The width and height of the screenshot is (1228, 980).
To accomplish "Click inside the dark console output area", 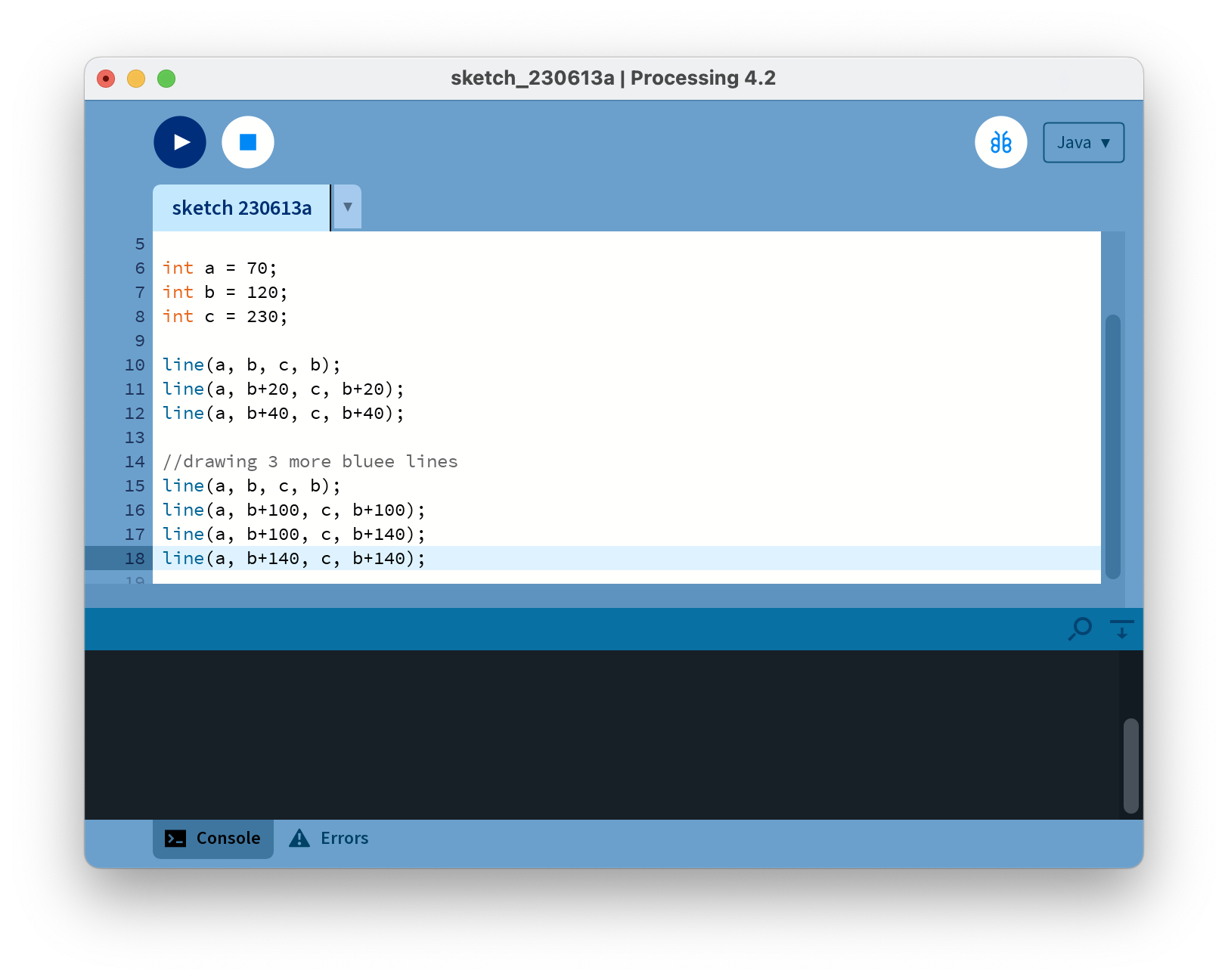I will (597, 733).
